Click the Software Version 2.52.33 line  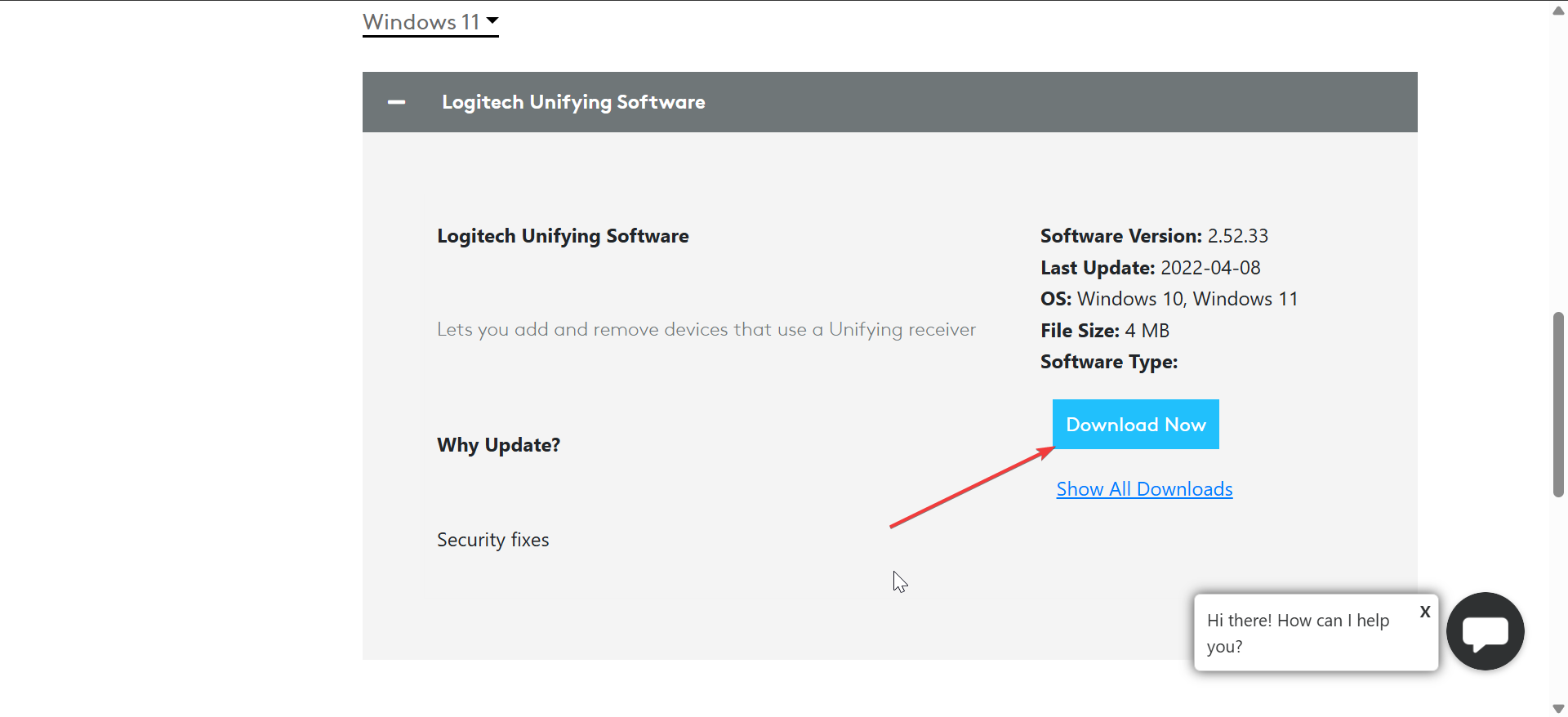[x=1154, y=236]
